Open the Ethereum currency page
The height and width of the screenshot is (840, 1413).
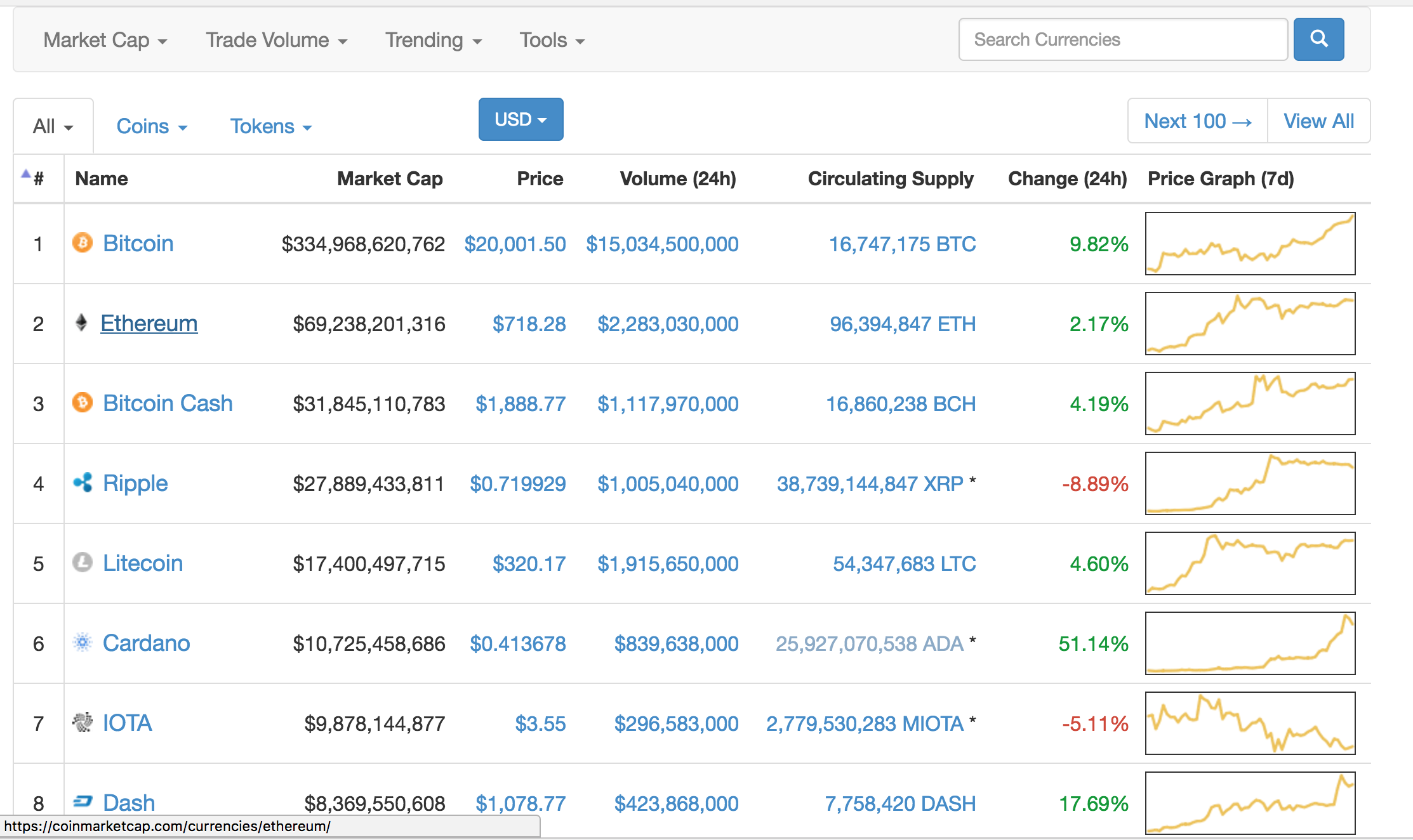click(149, 324)
